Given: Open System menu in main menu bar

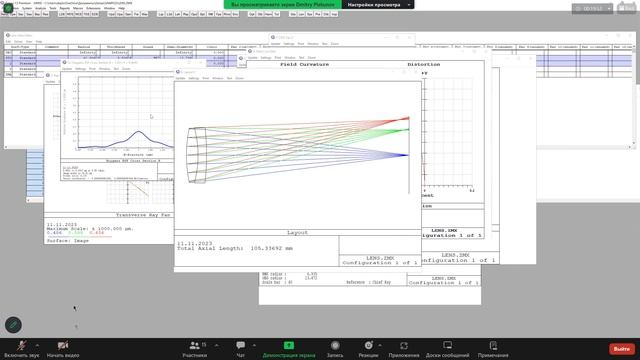Looking at the screenshot, I should click(x=27, y=8).
